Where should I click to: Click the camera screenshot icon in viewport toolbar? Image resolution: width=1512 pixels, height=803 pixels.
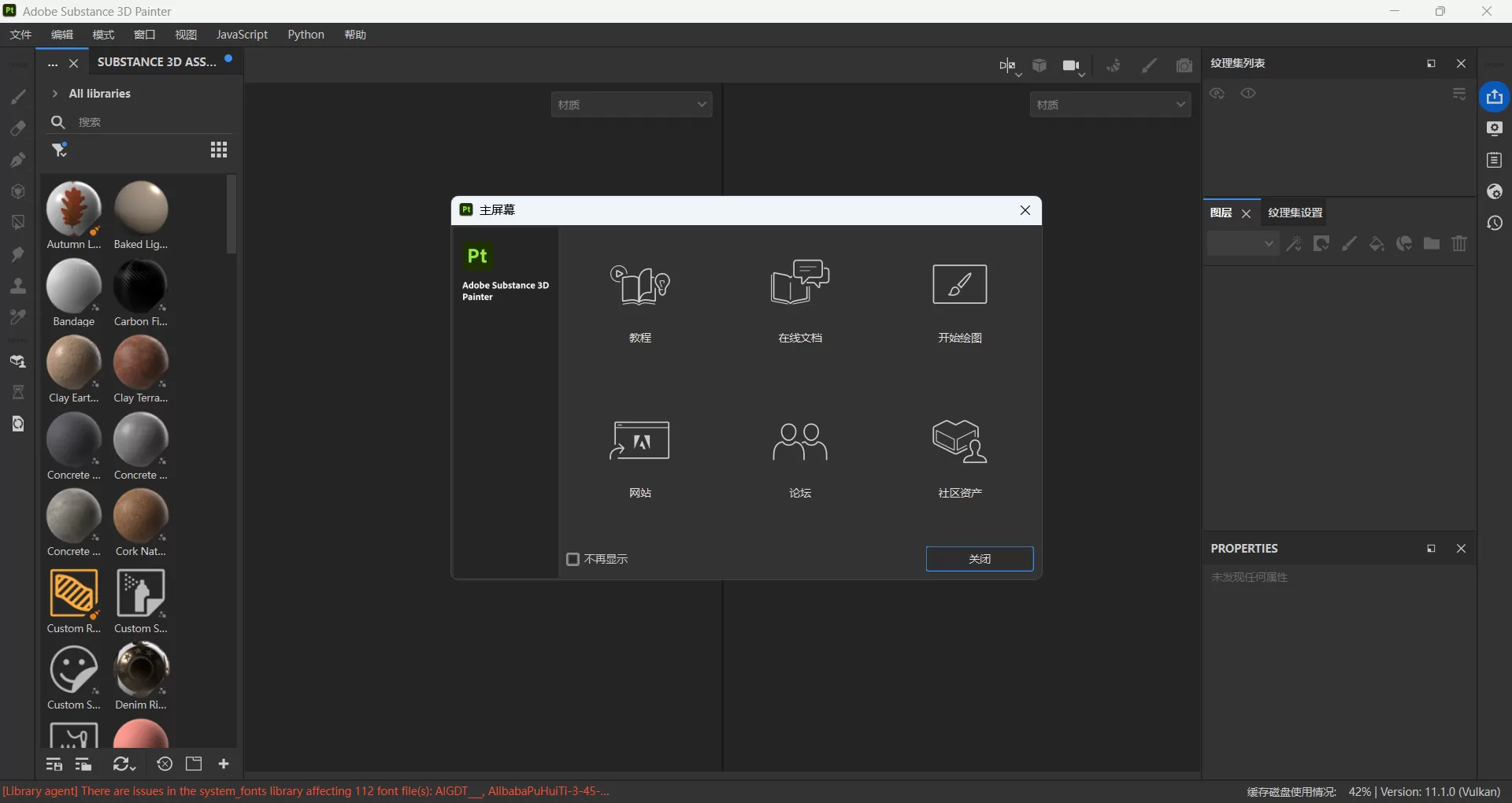pos(1184,66)
